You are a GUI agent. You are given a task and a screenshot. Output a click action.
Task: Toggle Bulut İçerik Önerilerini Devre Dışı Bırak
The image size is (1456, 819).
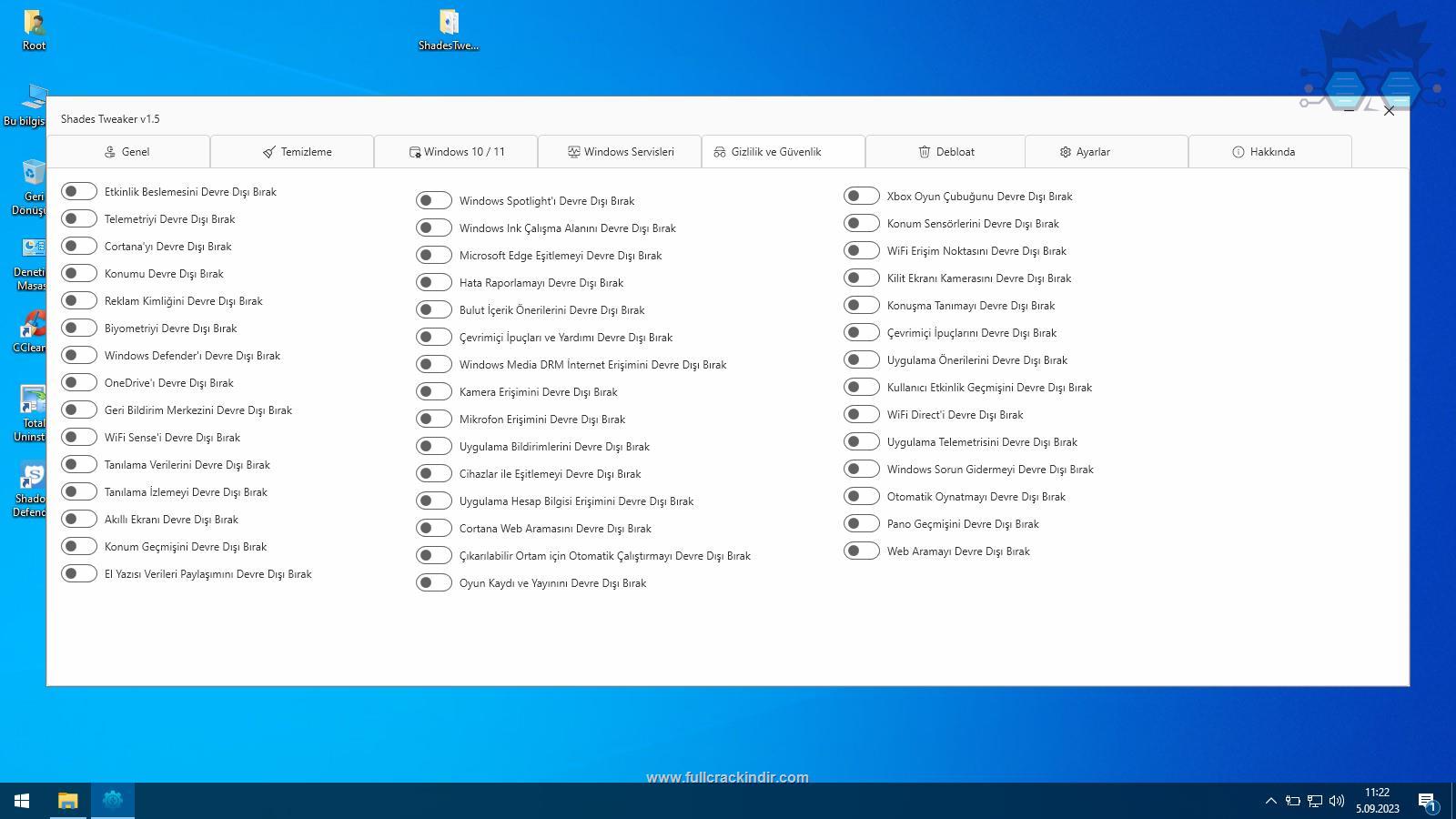click(434, 309)
